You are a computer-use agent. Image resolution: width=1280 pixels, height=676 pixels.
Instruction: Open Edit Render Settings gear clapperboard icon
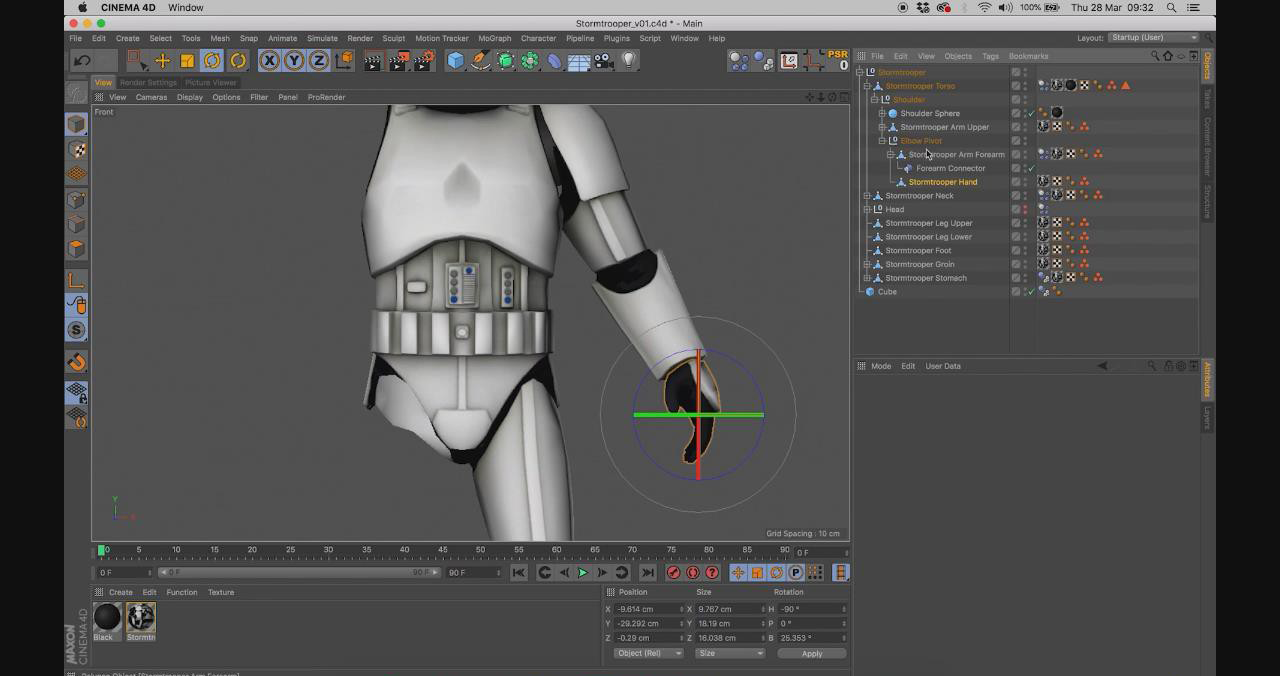[x=422, y=61]
